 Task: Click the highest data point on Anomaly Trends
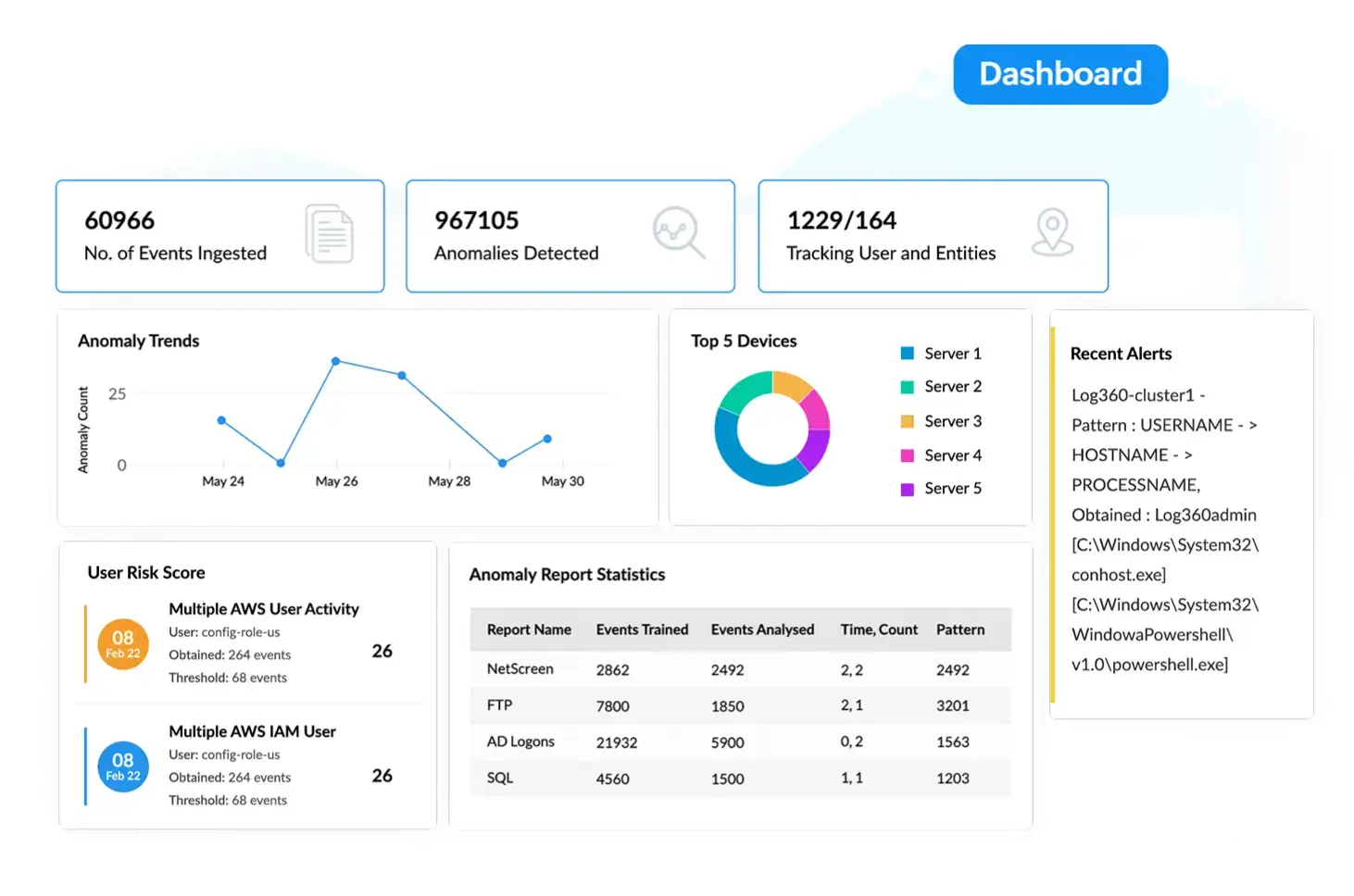click(x=335, y=361)
